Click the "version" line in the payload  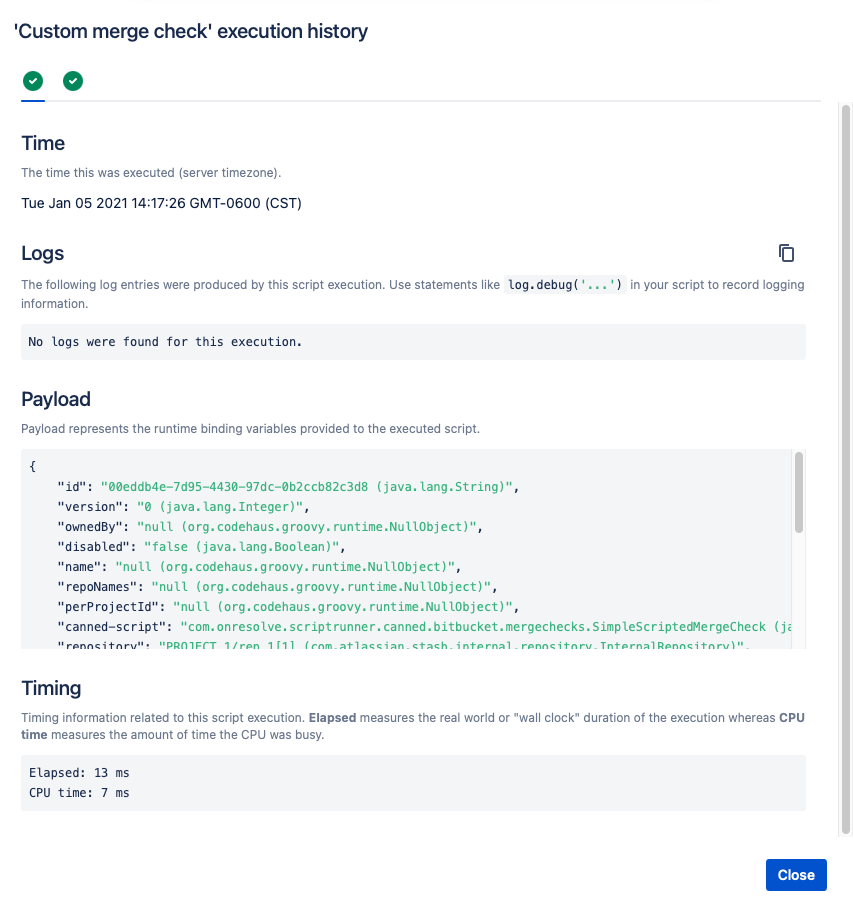[x=183, y=507]
